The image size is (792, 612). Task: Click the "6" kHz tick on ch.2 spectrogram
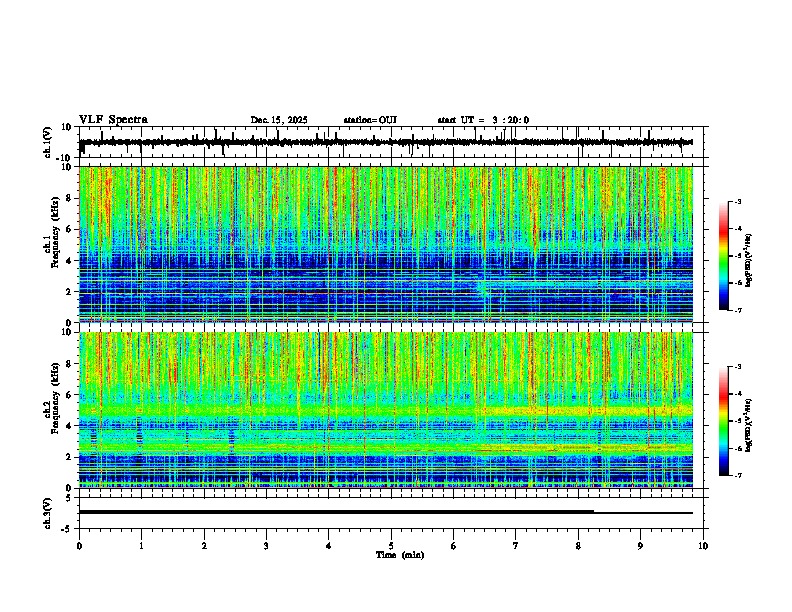pyautogui.click(x=69, y=395)
